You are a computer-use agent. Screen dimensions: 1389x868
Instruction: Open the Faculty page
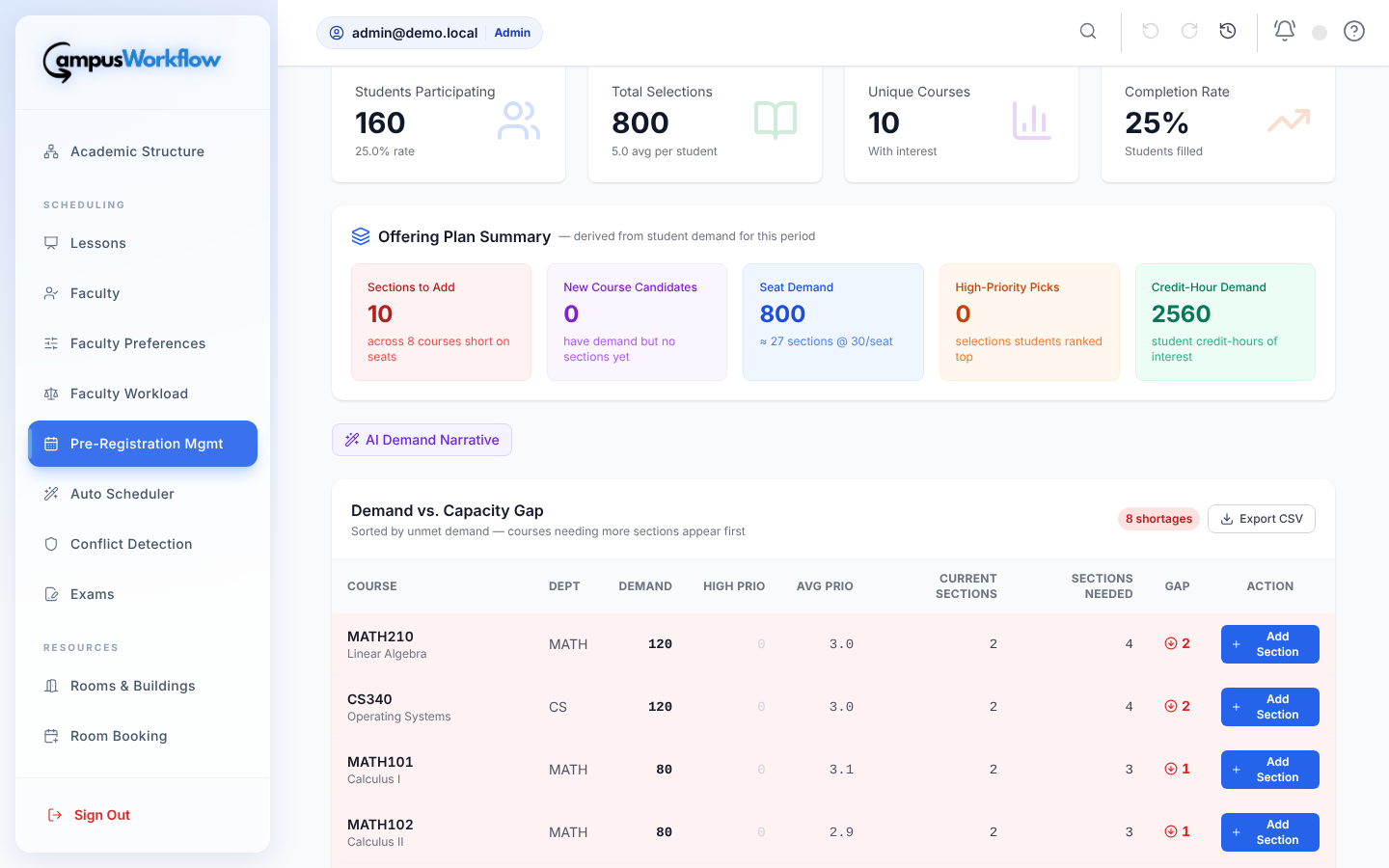tap(143, 293)
